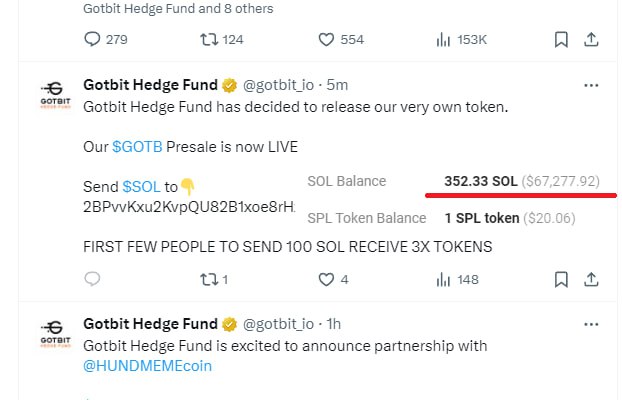Reply to the top tweet with 279 comments
The image size is (622, 400).
pyautogui.click(x=93, y=40)
